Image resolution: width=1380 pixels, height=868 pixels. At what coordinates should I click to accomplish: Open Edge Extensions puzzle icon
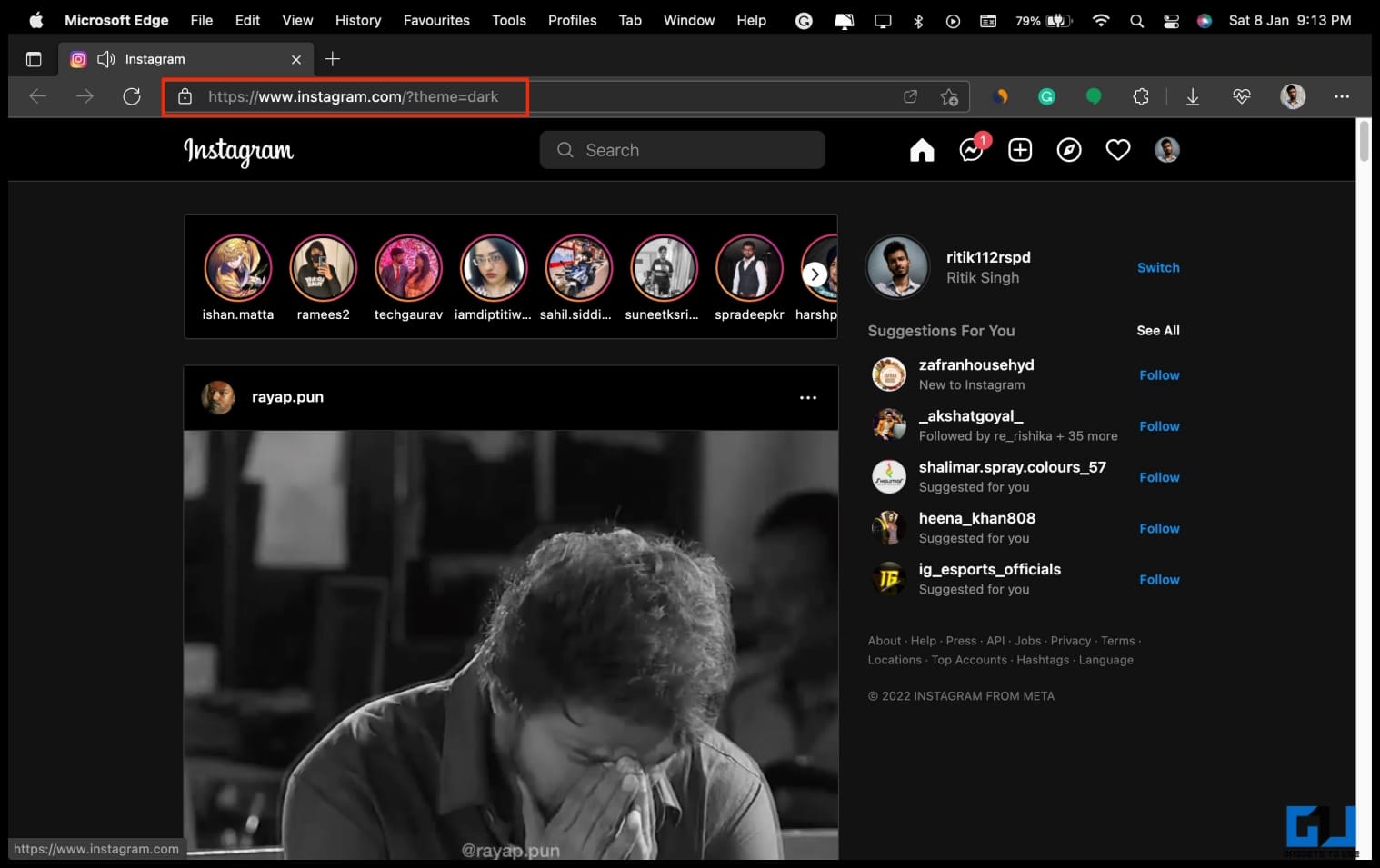(1141, 96)
